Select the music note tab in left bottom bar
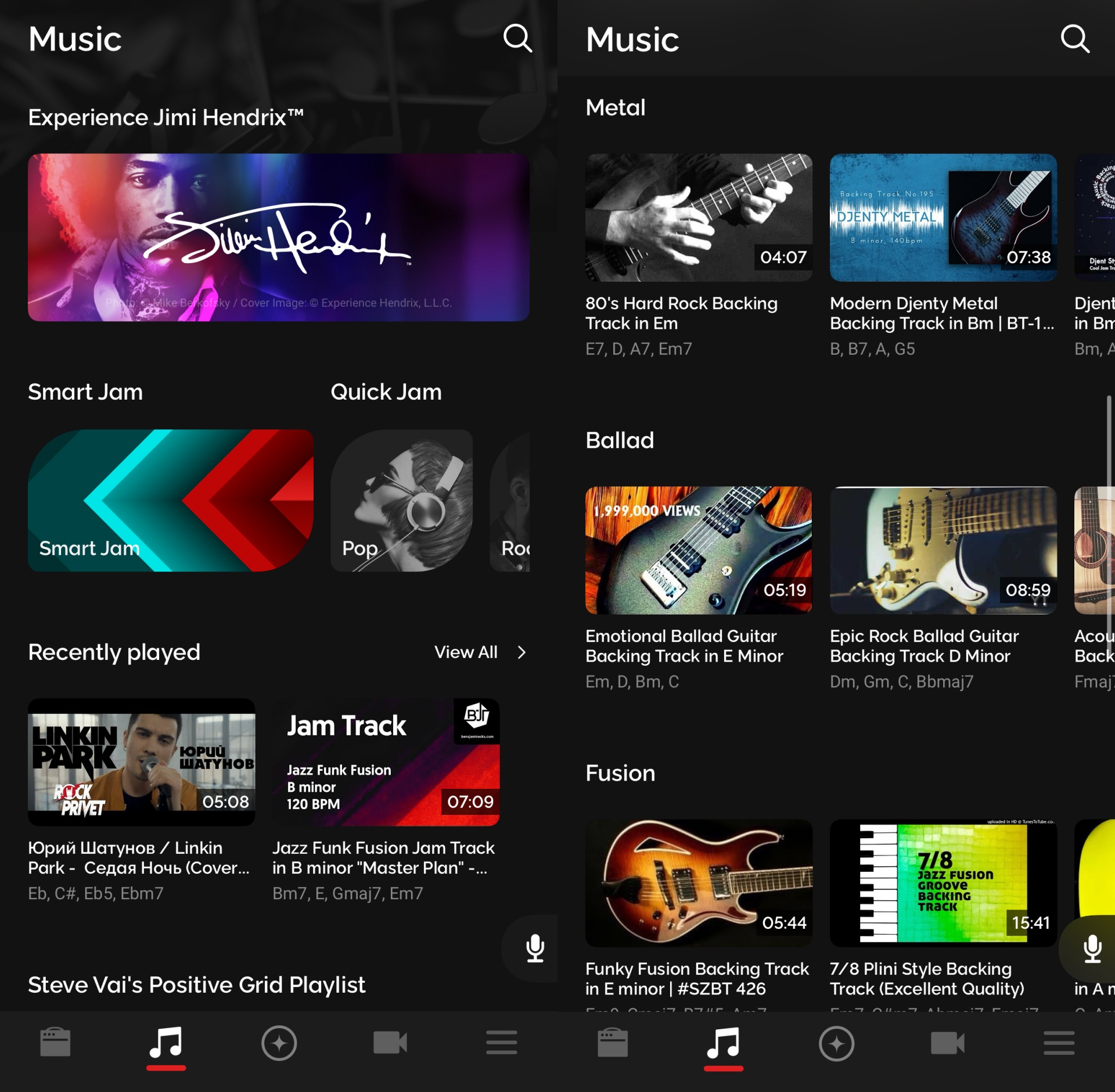1115x1092 pixels. click(166, 1044)
